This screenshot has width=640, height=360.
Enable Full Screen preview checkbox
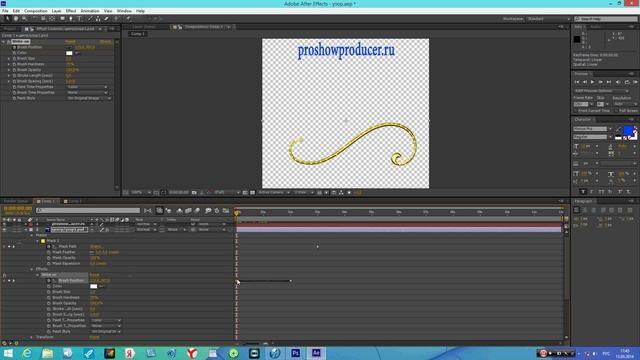(616, 111)
